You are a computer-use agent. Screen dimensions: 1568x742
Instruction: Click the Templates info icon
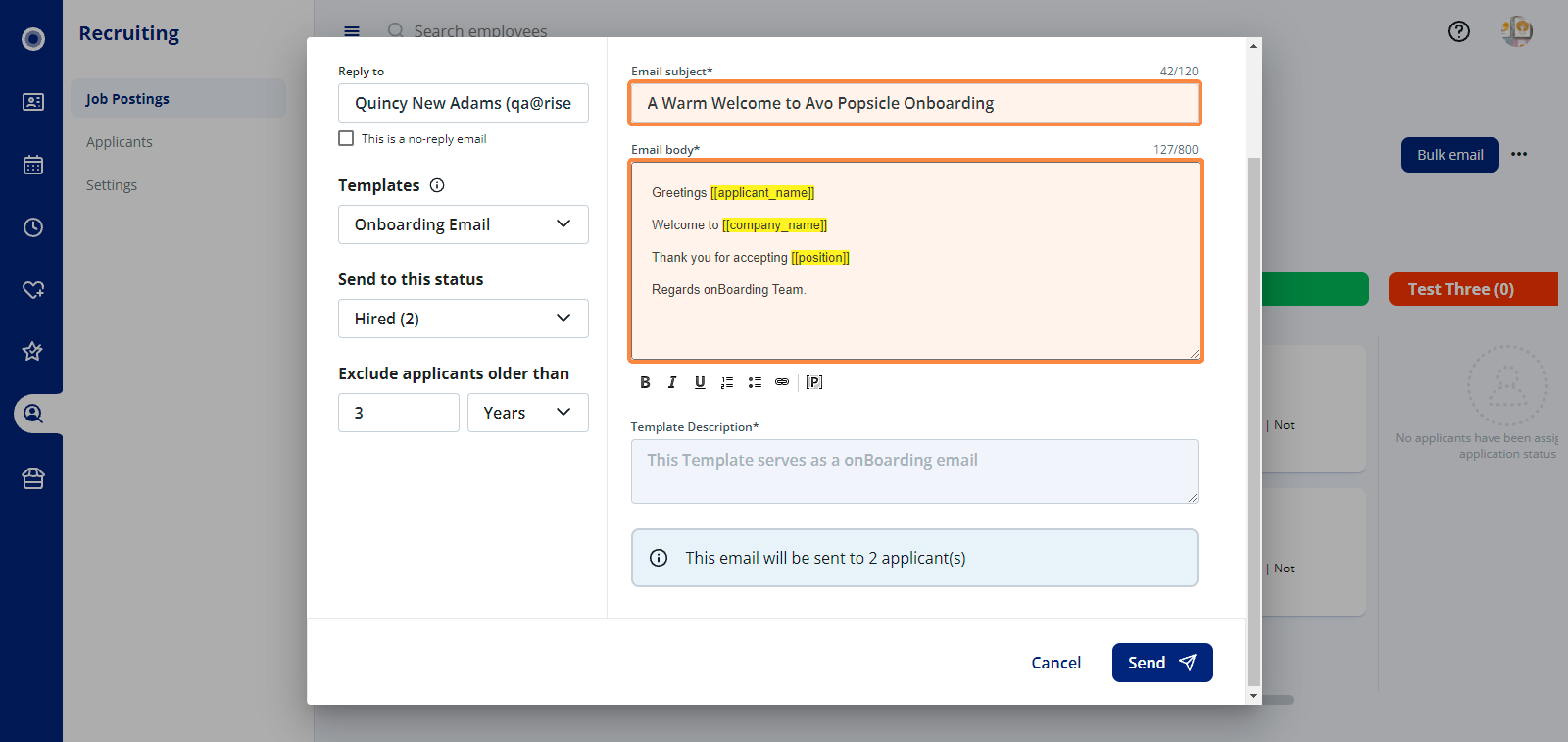click(x=437, y=185)
